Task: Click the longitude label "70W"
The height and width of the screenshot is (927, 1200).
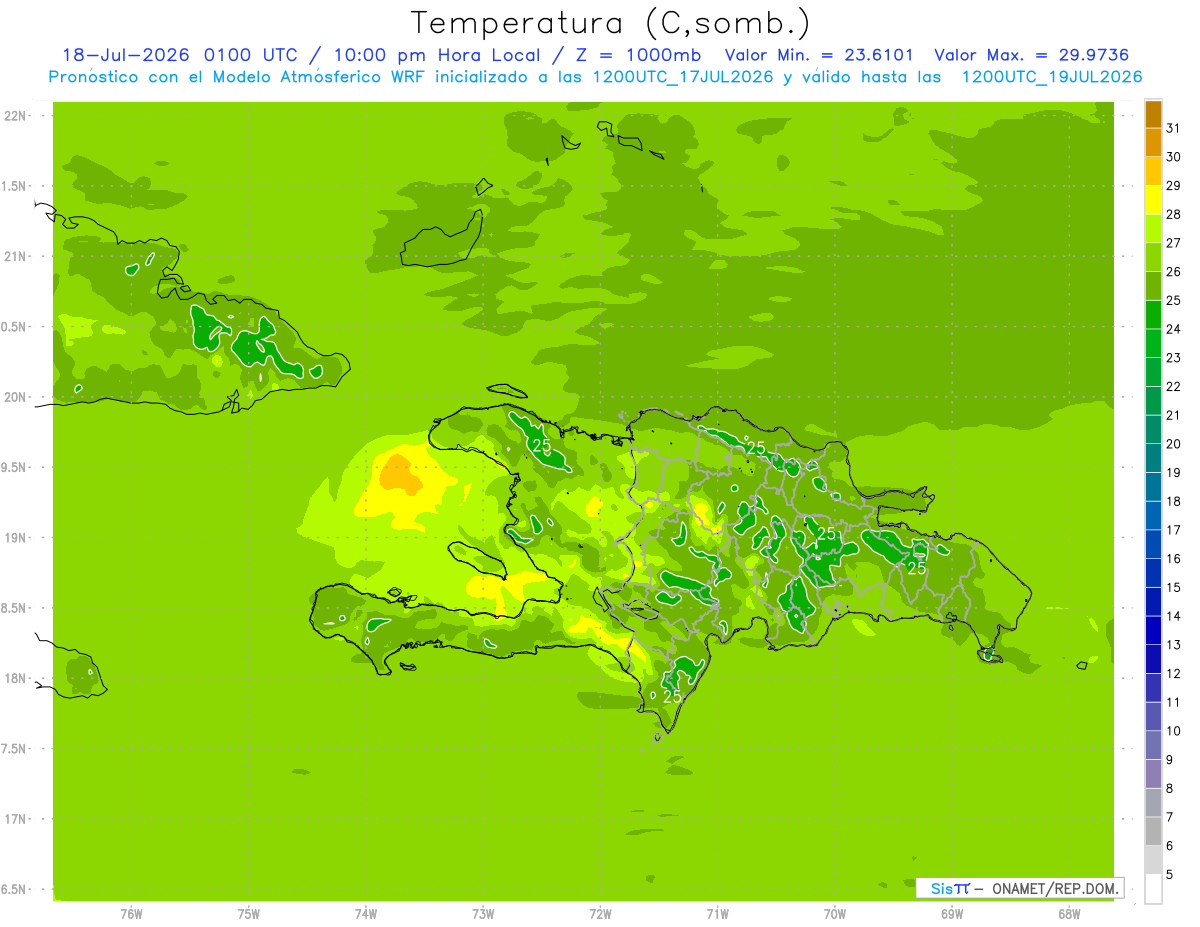Action: tap(835, 914)
